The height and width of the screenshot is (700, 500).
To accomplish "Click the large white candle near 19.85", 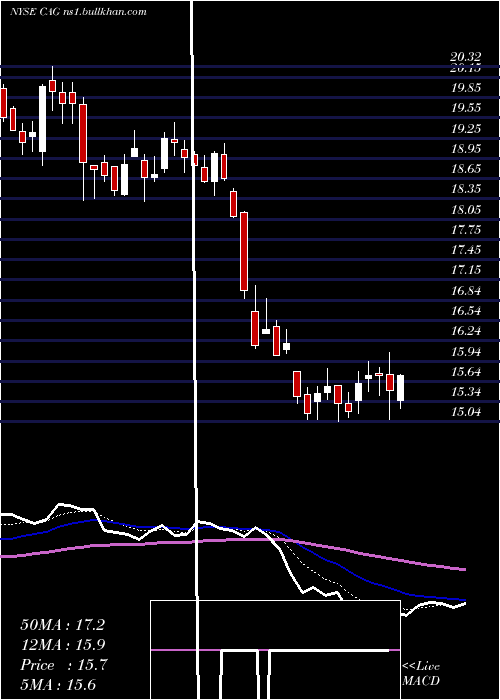I will [42, 119].
